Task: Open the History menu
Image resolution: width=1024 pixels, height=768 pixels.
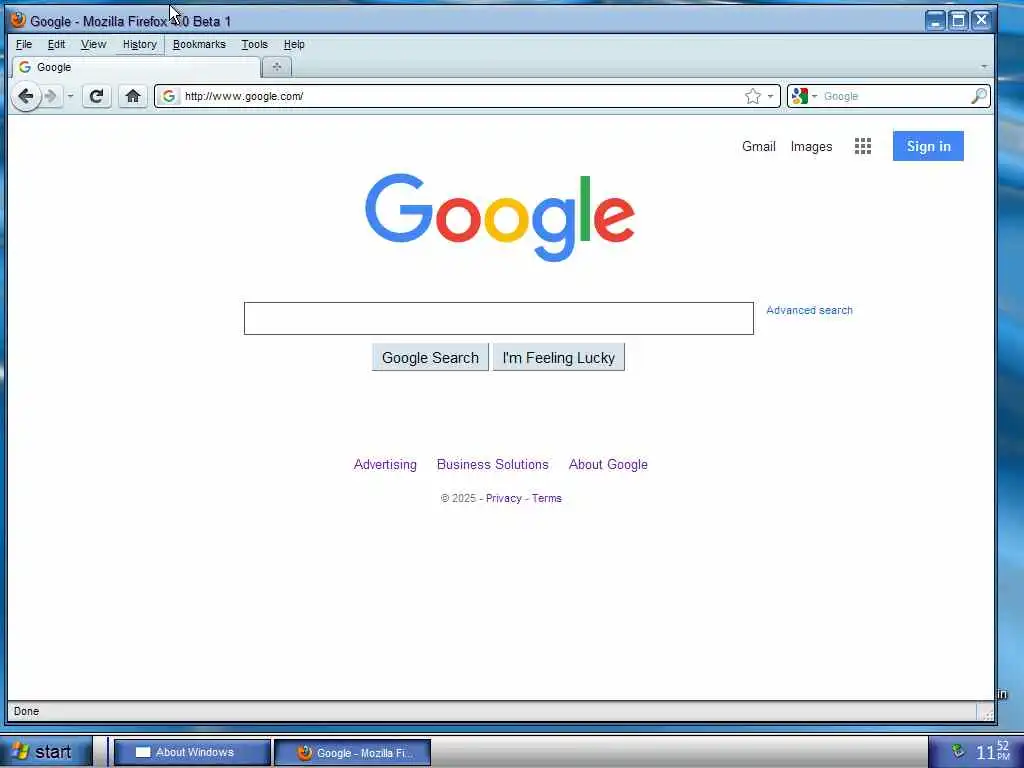Action: click(x=140, y=44)
